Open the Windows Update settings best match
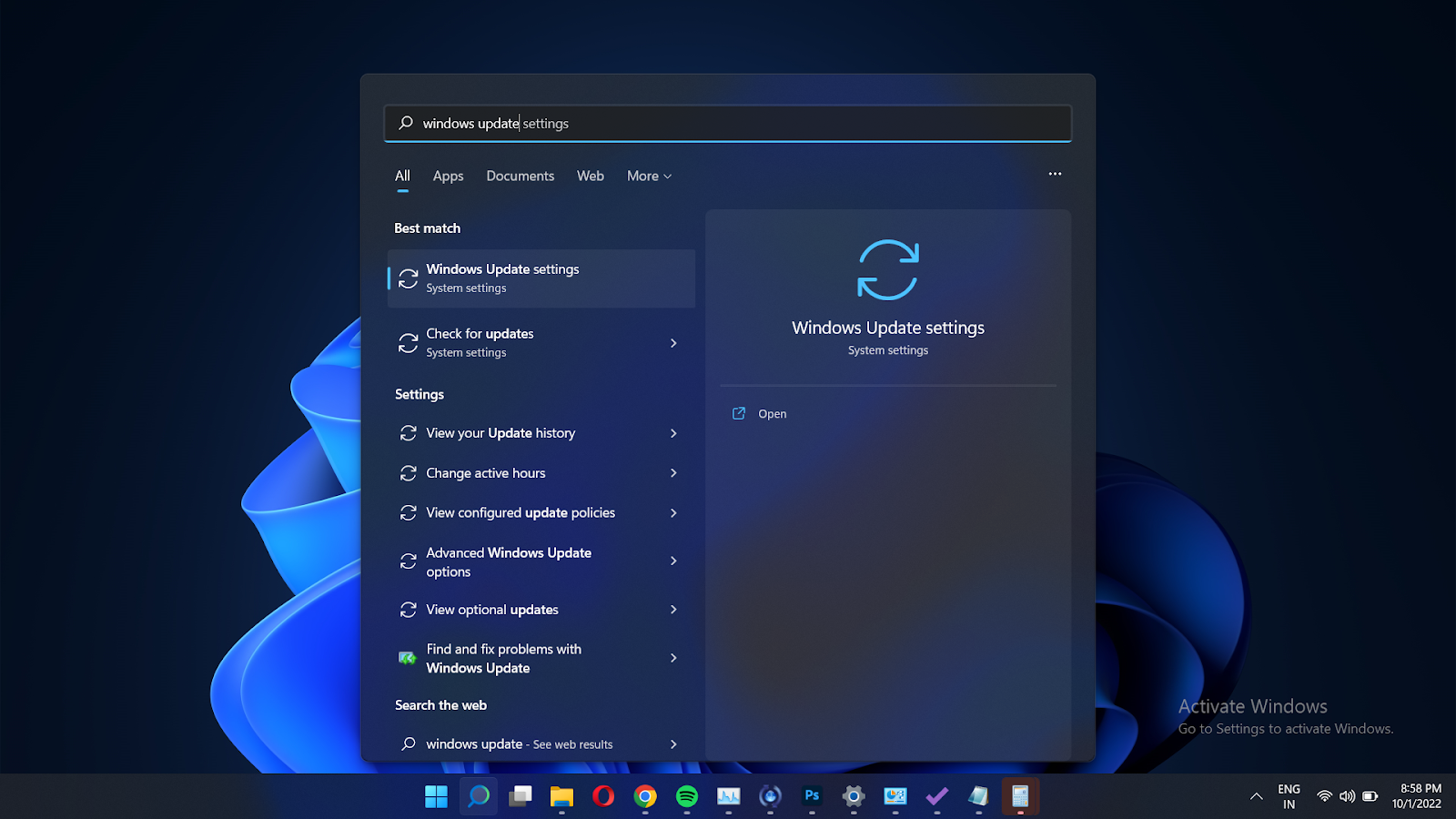The height and width of the screenshot is (819, 1456). point(541,278)
